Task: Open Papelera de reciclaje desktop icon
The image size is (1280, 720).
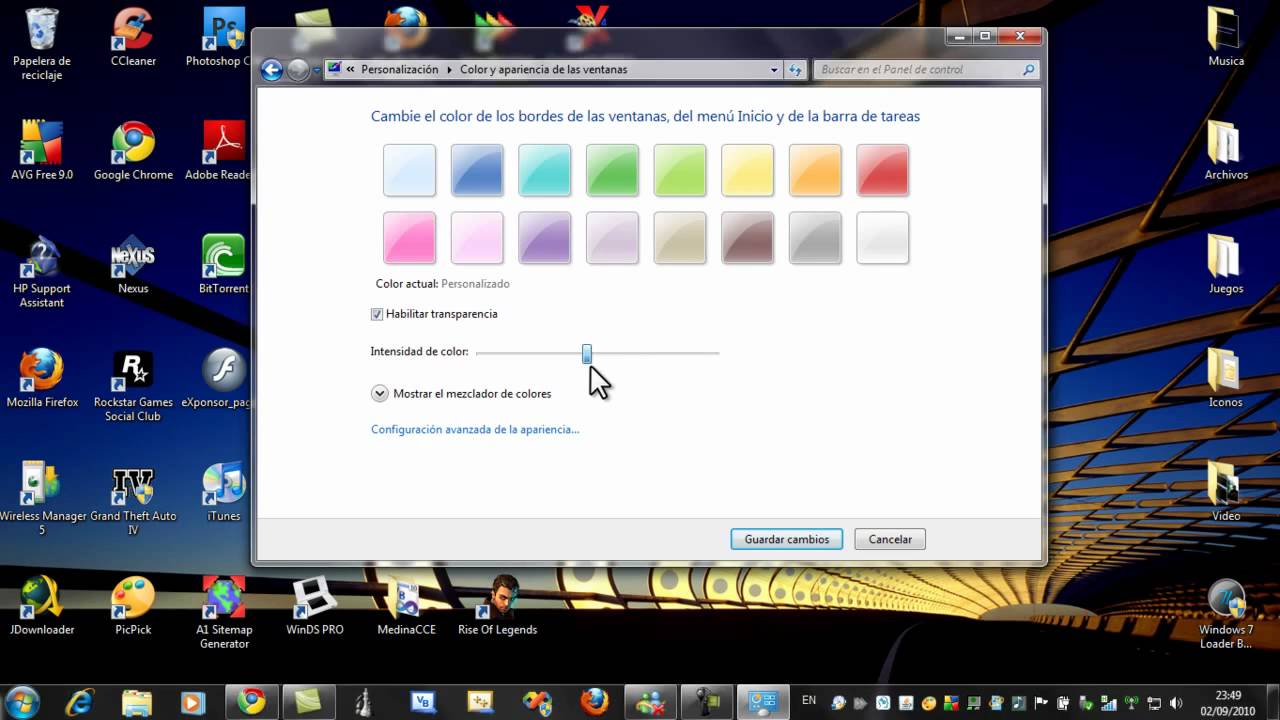Action: [42, 45]
